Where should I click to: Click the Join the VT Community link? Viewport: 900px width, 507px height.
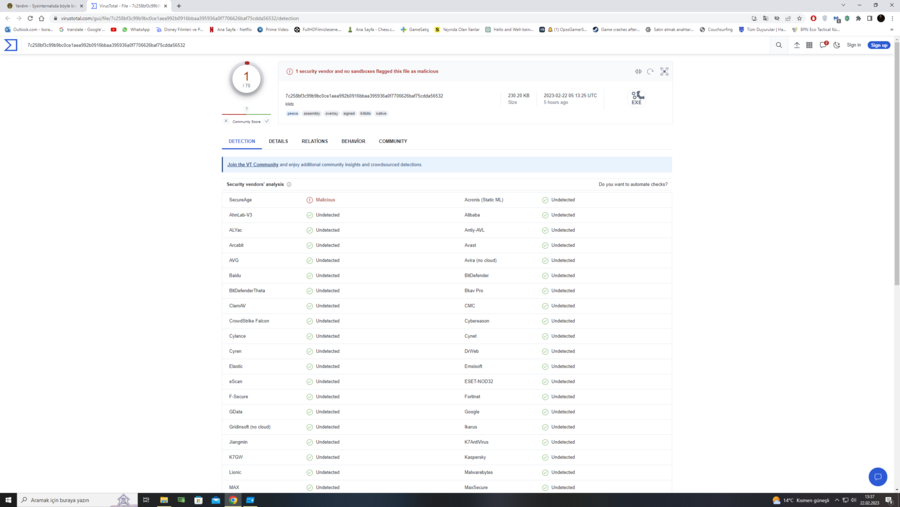[x=252, y=164]
